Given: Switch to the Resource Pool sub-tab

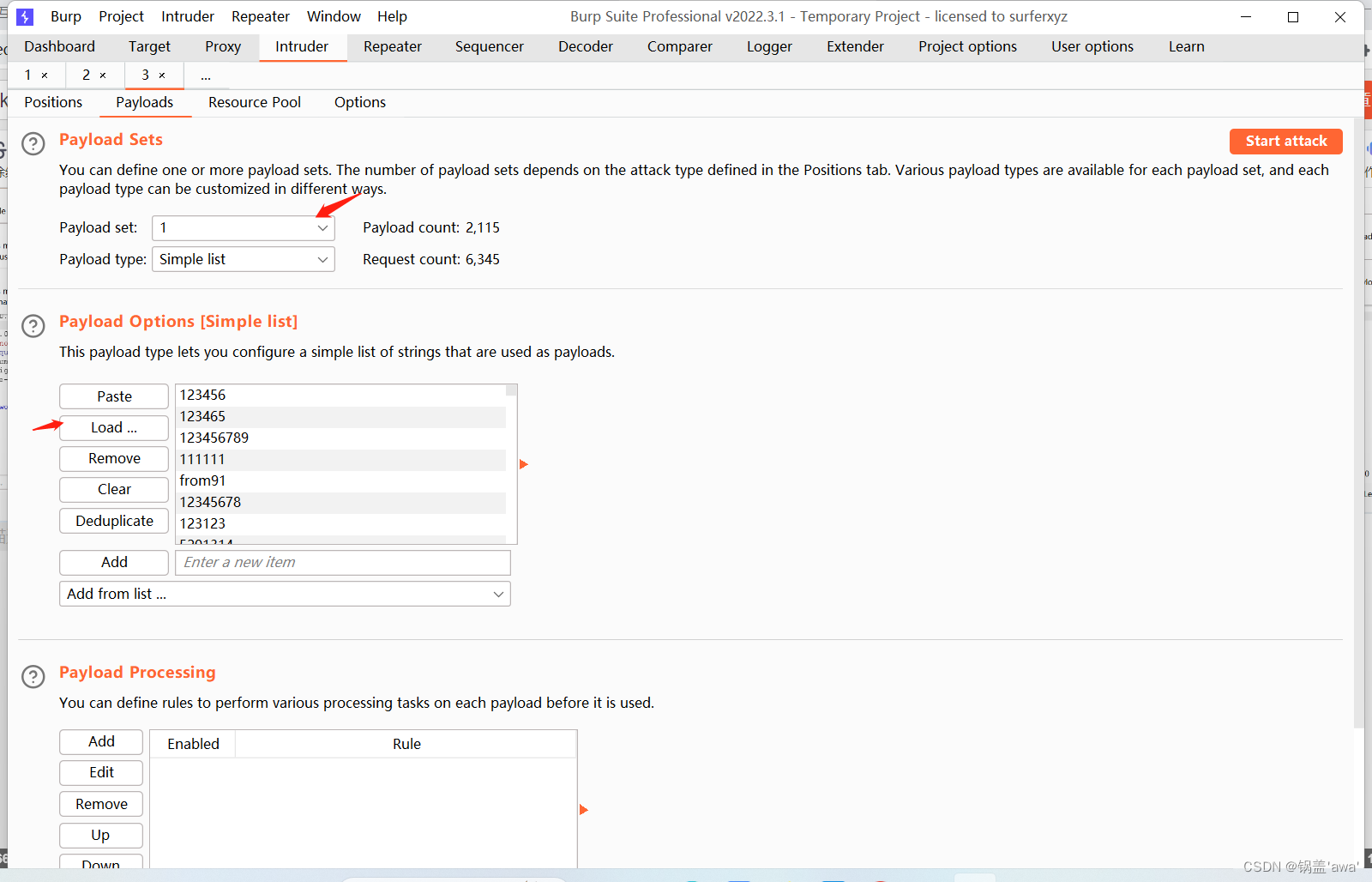Looking at the screenshot, I should (x=255, y=102).
